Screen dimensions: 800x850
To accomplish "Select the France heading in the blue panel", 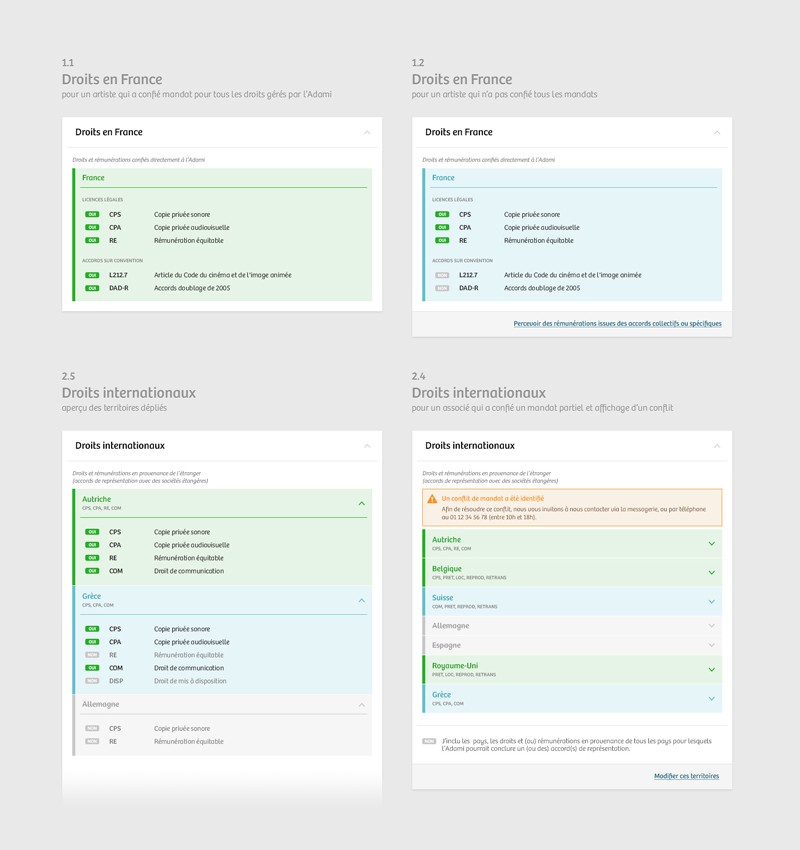I will 443,178.
